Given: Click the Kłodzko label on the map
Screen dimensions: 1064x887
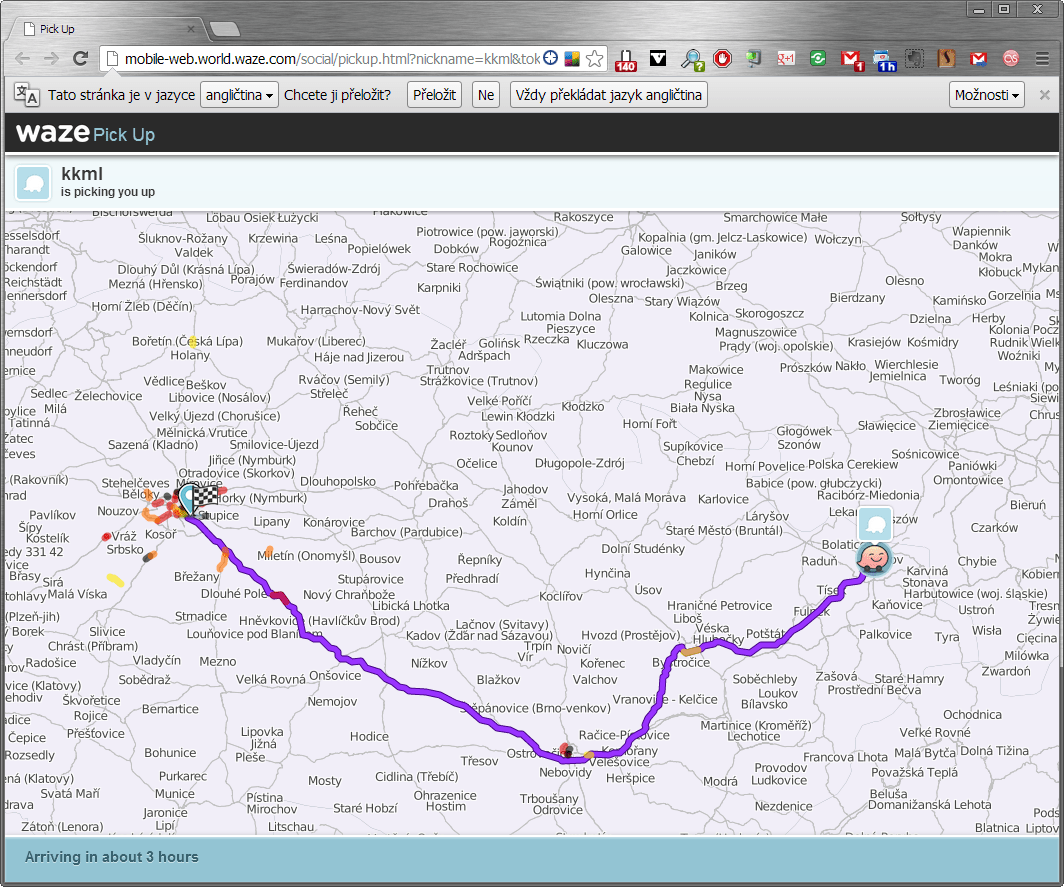Looking at the screenshot, I should [x=583, y=407].
